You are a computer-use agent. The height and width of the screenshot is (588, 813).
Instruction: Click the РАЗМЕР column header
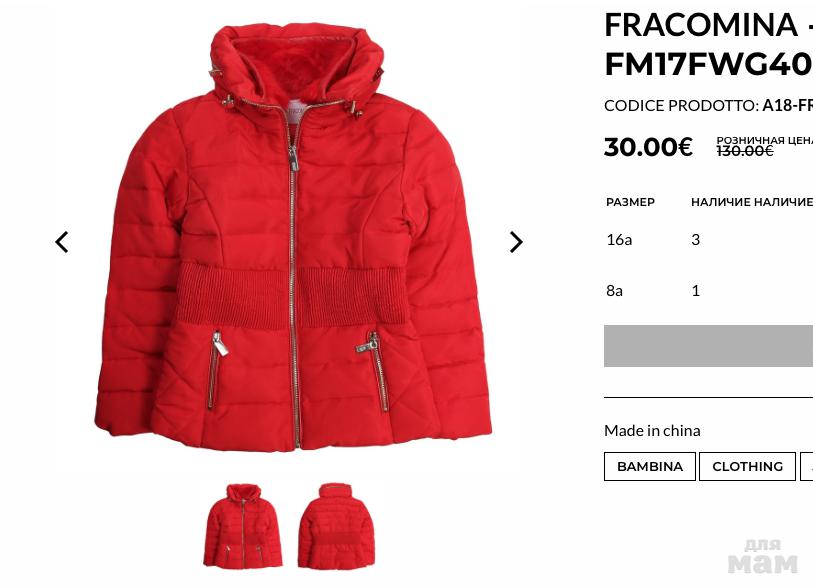click(630, 202)
